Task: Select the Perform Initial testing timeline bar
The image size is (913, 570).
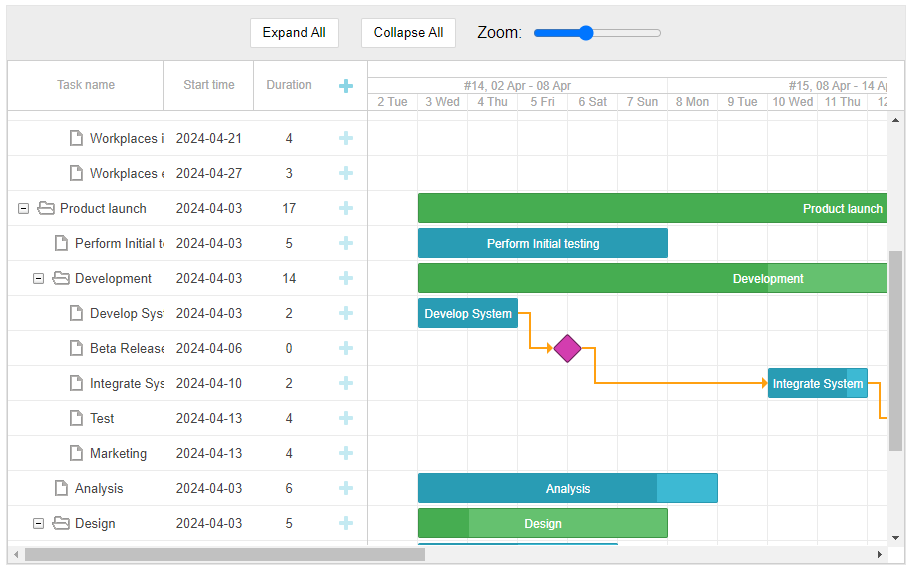Action: [x=543, y=243]
